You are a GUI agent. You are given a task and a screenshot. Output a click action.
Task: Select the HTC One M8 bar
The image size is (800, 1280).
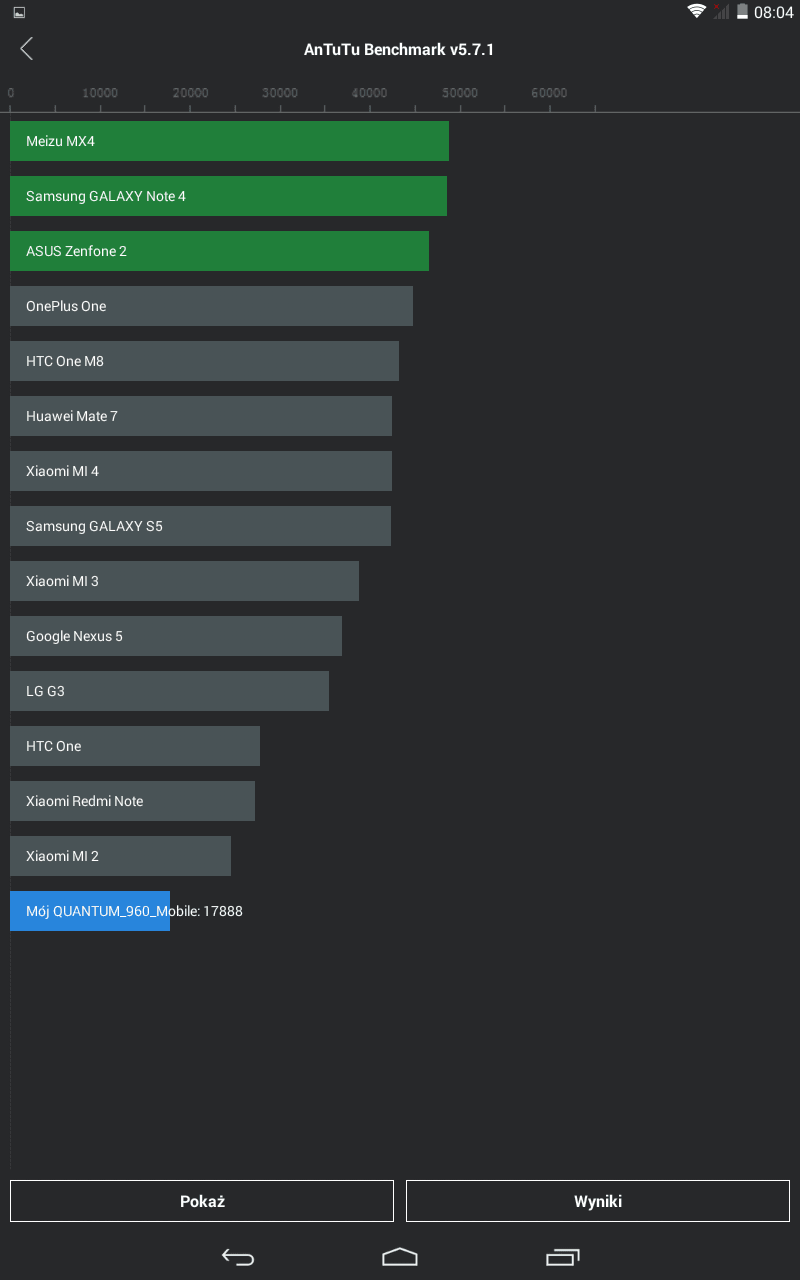pos(204,361)
